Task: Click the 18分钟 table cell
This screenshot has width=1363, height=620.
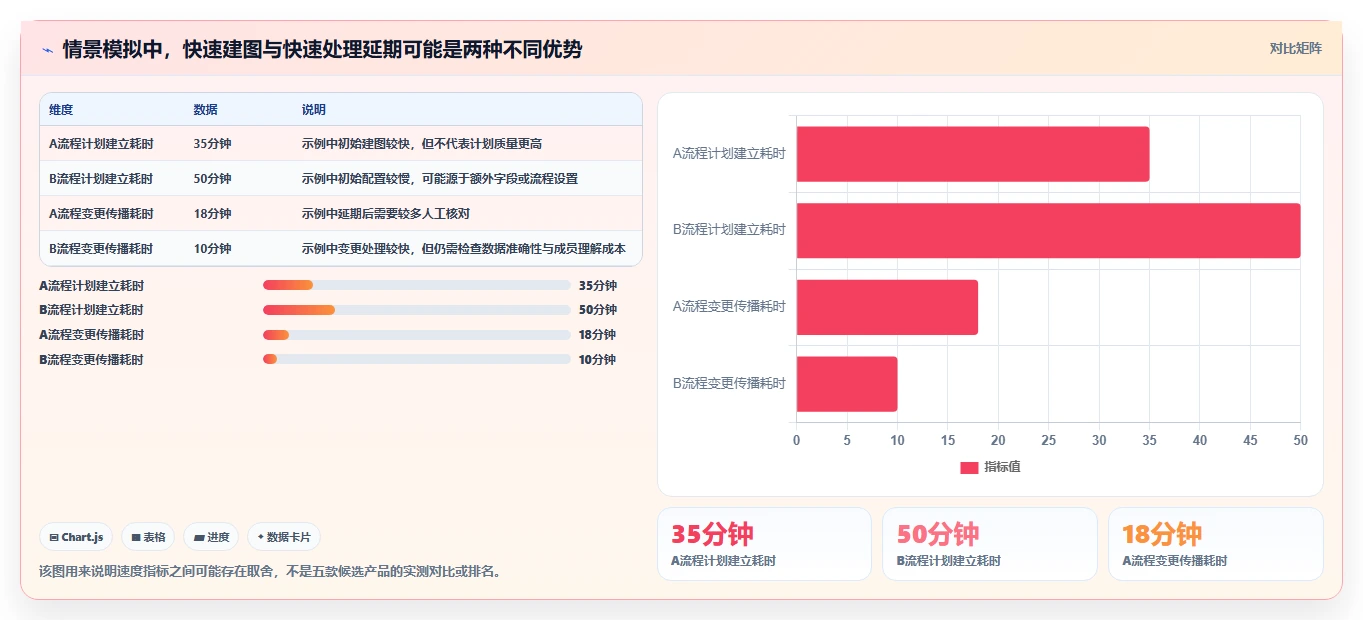Action: 212,214
